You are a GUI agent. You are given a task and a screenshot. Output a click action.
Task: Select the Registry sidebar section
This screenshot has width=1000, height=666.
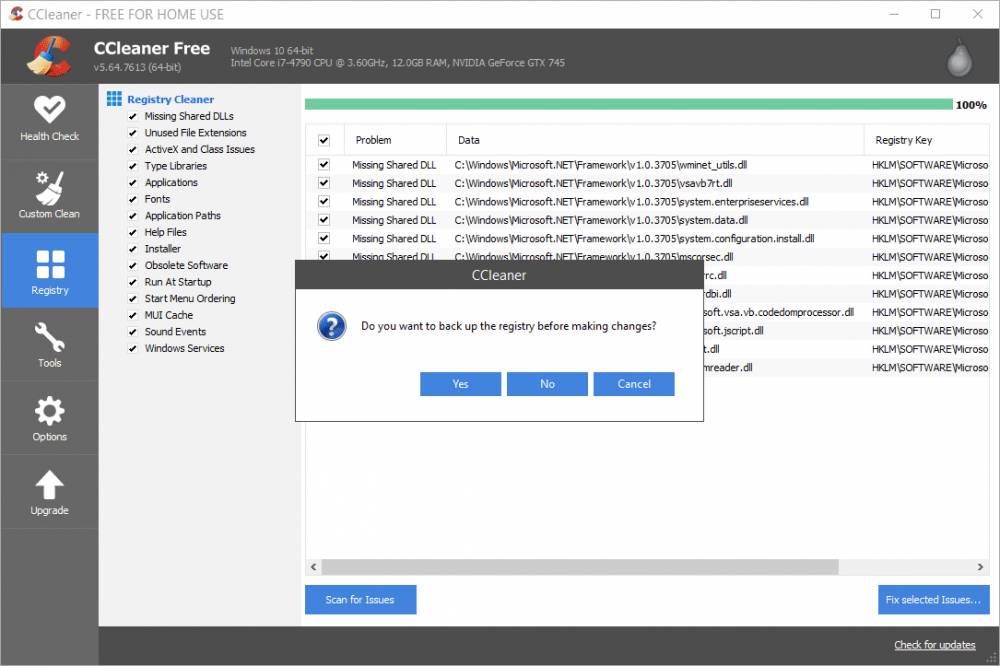coord(49,270)
